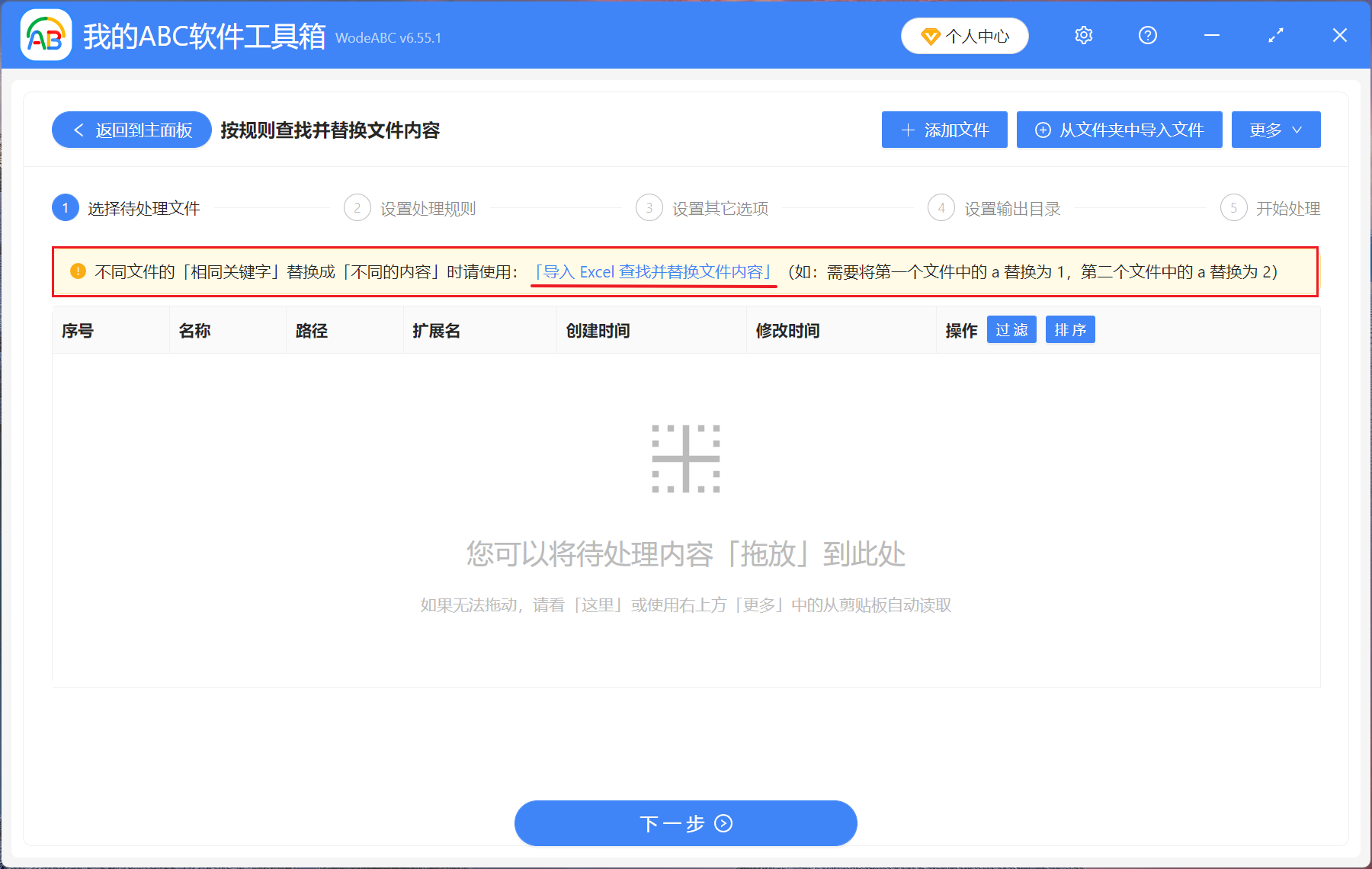Open 个人中心 with the diamond icon
1372x869 pixels.
point(964,35)
